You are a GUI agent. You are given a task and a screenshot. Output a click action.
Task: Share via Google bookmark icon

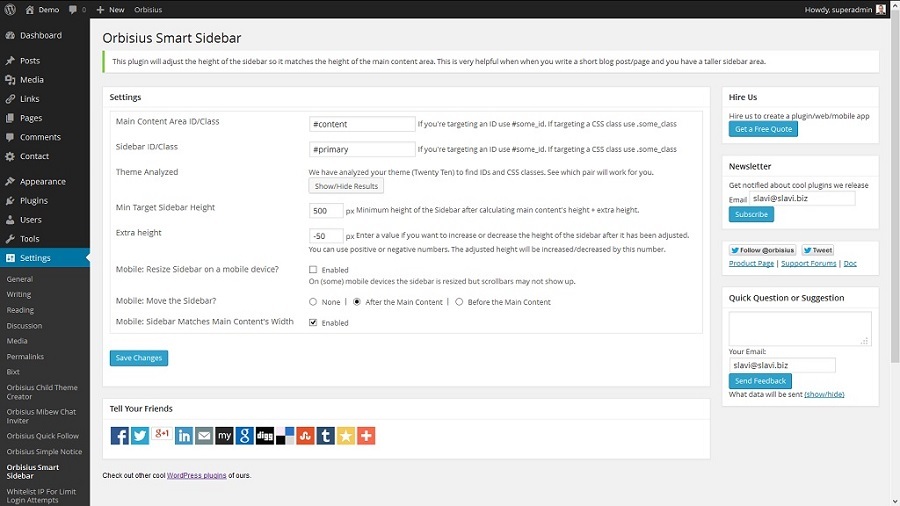click(x=245, y=435)
